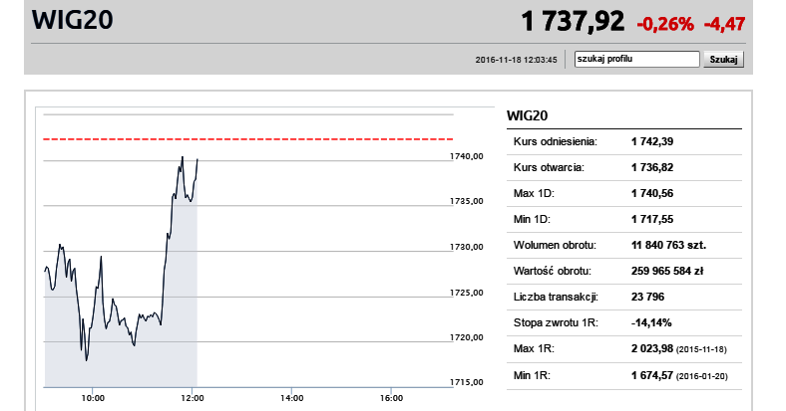Click the WIG20 panel heading above the table
The height and width of the screenshot is (411, 786).
click(x=527, y=116)
